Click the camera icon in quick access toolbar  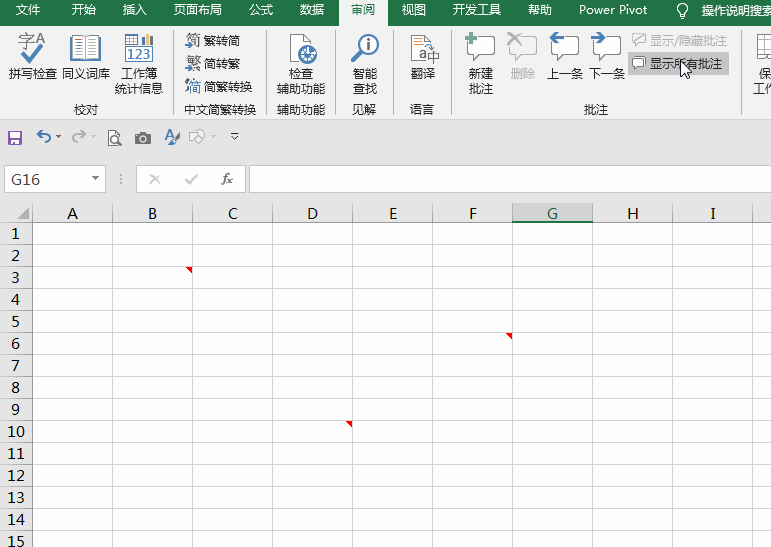tap(143, 138)
